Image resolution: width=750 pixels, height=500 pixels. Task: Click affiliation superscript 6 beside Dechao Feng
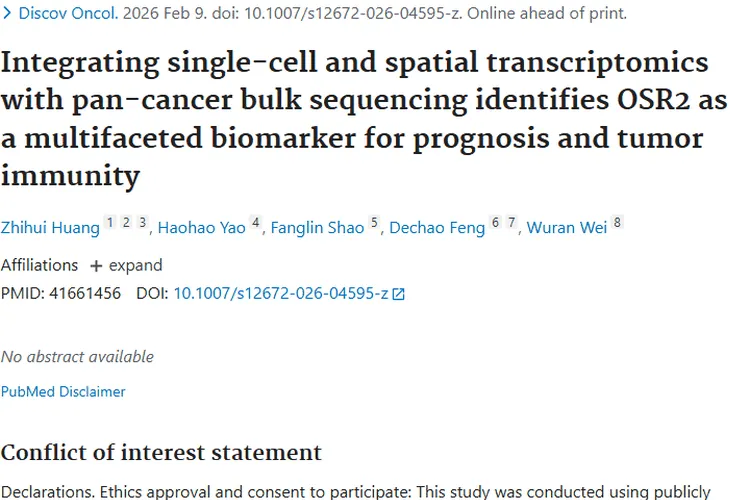pos(495,223)
